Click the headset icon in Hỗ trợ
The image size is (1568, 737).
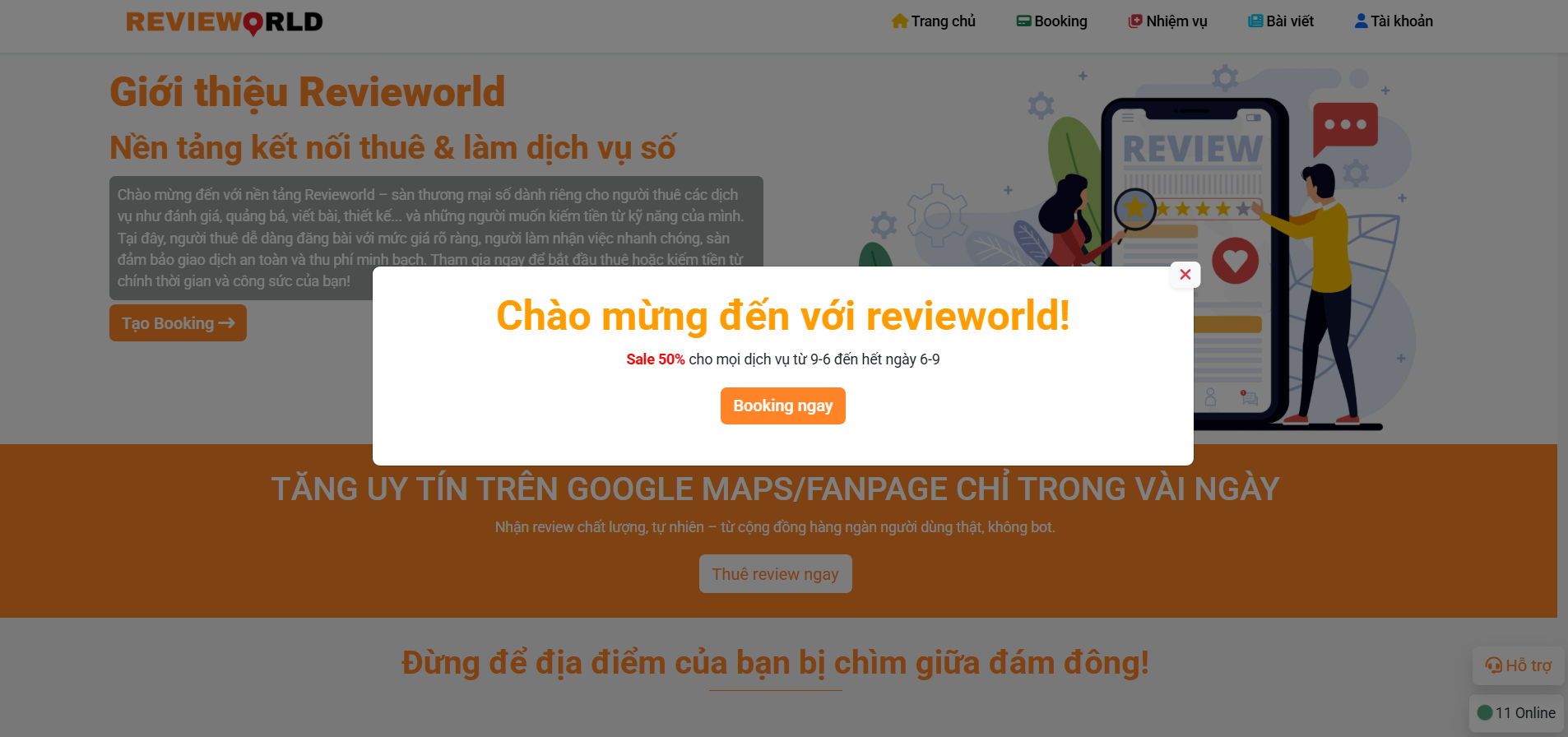pyautogui.click(x=1493, y=665)
